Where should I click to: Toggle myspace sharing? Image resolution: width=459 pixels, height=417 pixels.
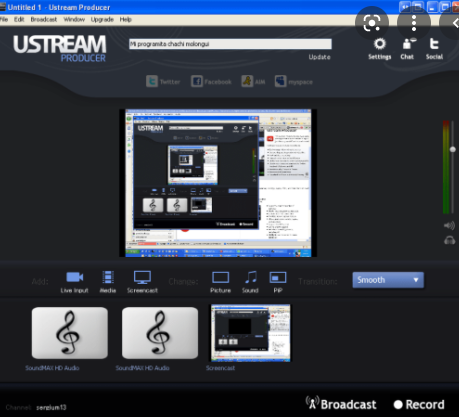tap(294, 81)
